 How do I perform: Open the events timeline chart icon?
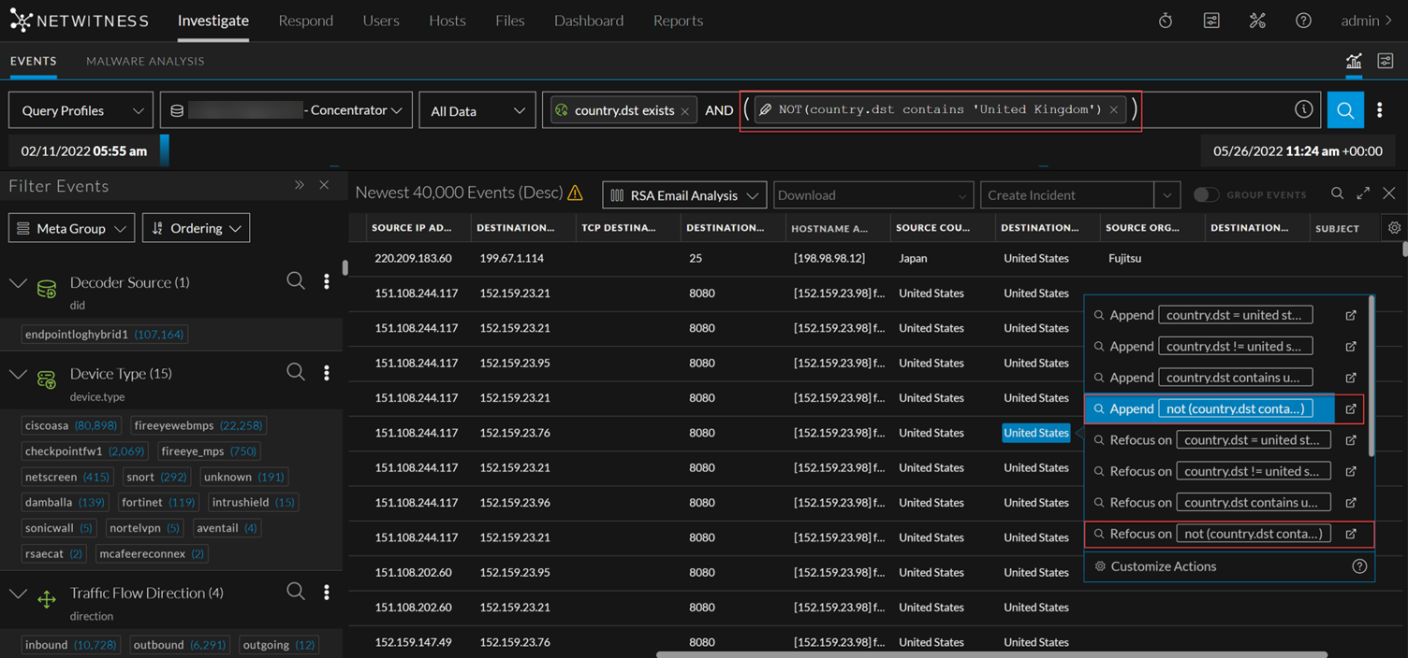coord(1353,61)
